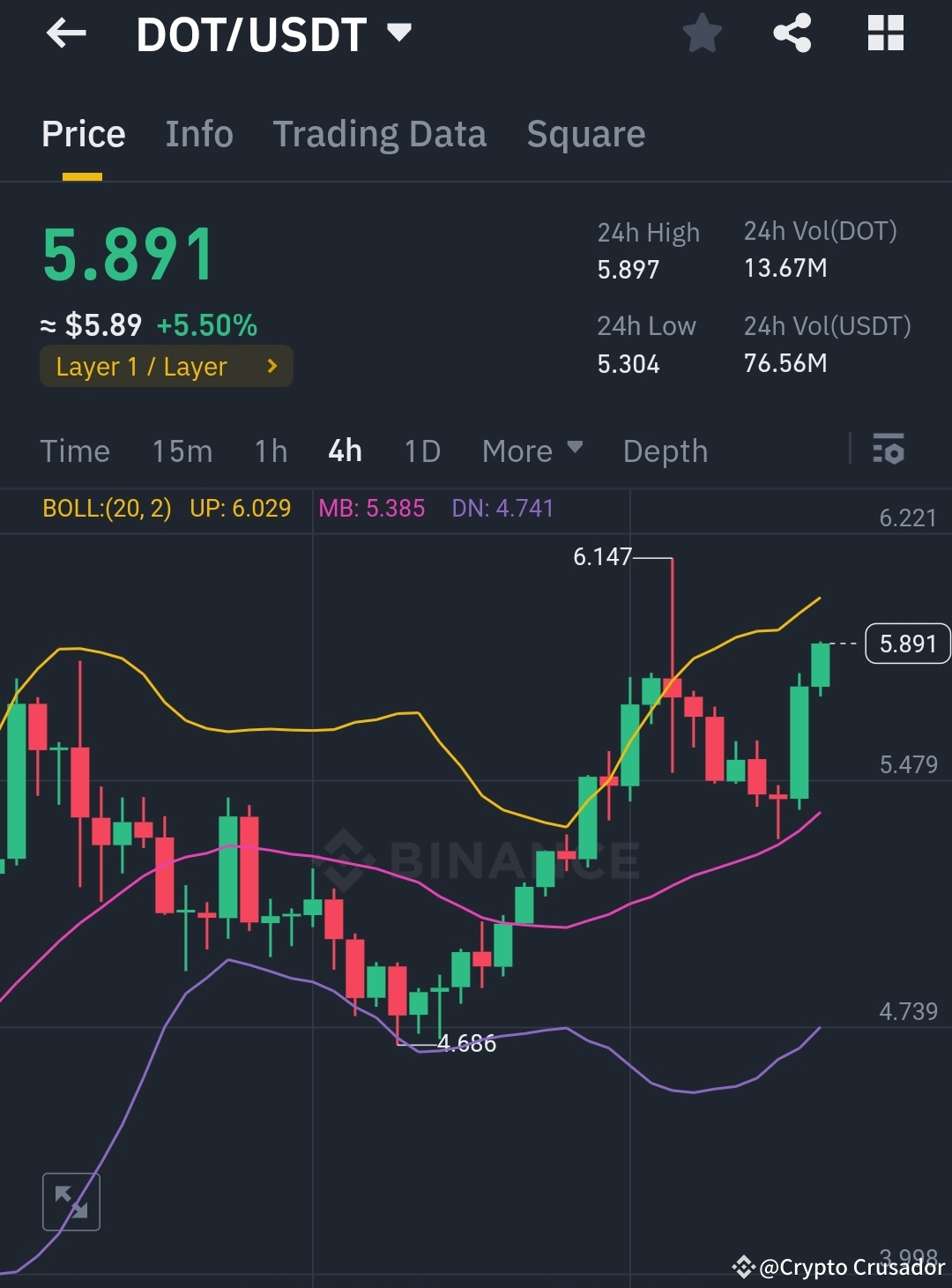The height and width of the screenshot is (1288, 952).
Task: Click the 5.891 current price label
Action: coord(907,644)
